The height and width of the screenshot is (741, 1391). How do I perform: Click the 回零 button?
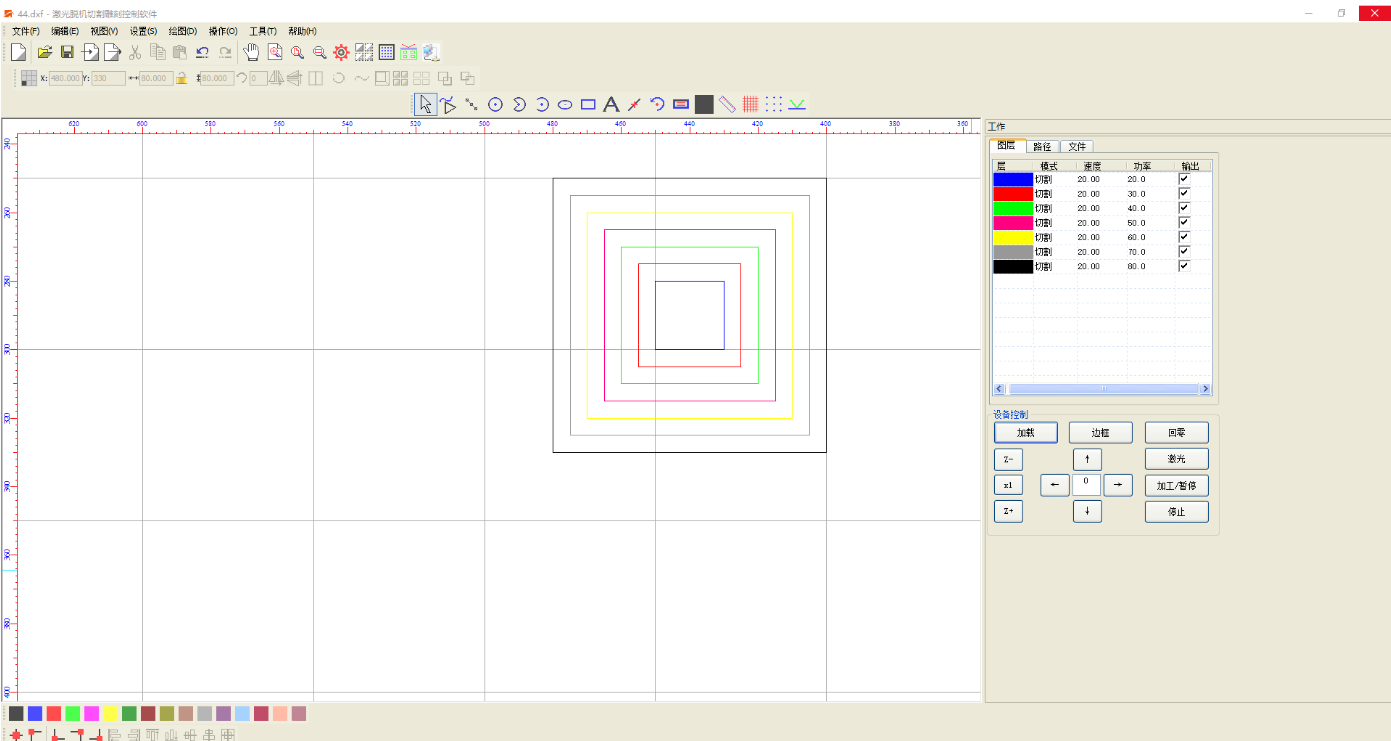click(1177, 433)
